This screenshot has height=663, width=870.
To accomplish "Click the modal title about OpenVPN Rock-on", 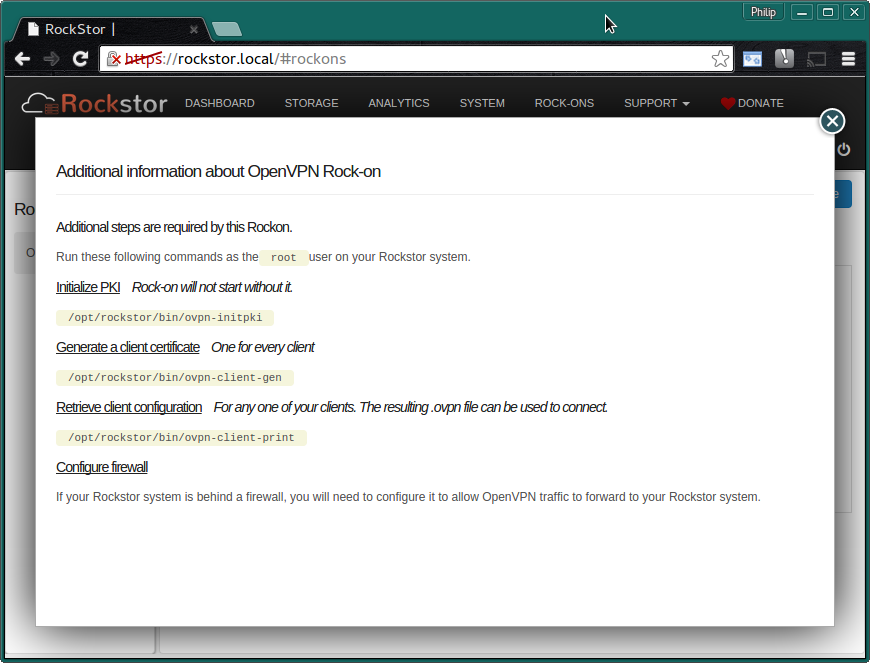I will [x=218, y=171].
